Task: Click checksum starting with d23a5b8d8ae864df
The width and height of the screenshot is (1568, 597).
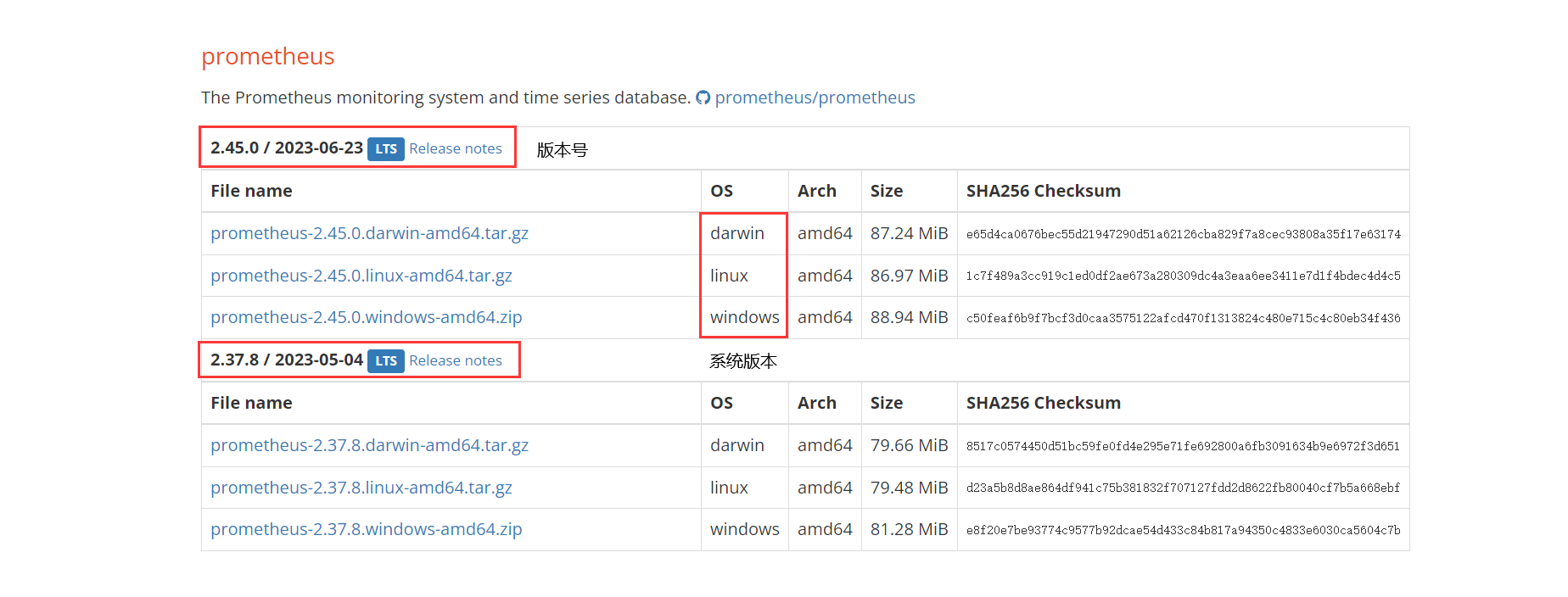Action: tap(1184, 488)
